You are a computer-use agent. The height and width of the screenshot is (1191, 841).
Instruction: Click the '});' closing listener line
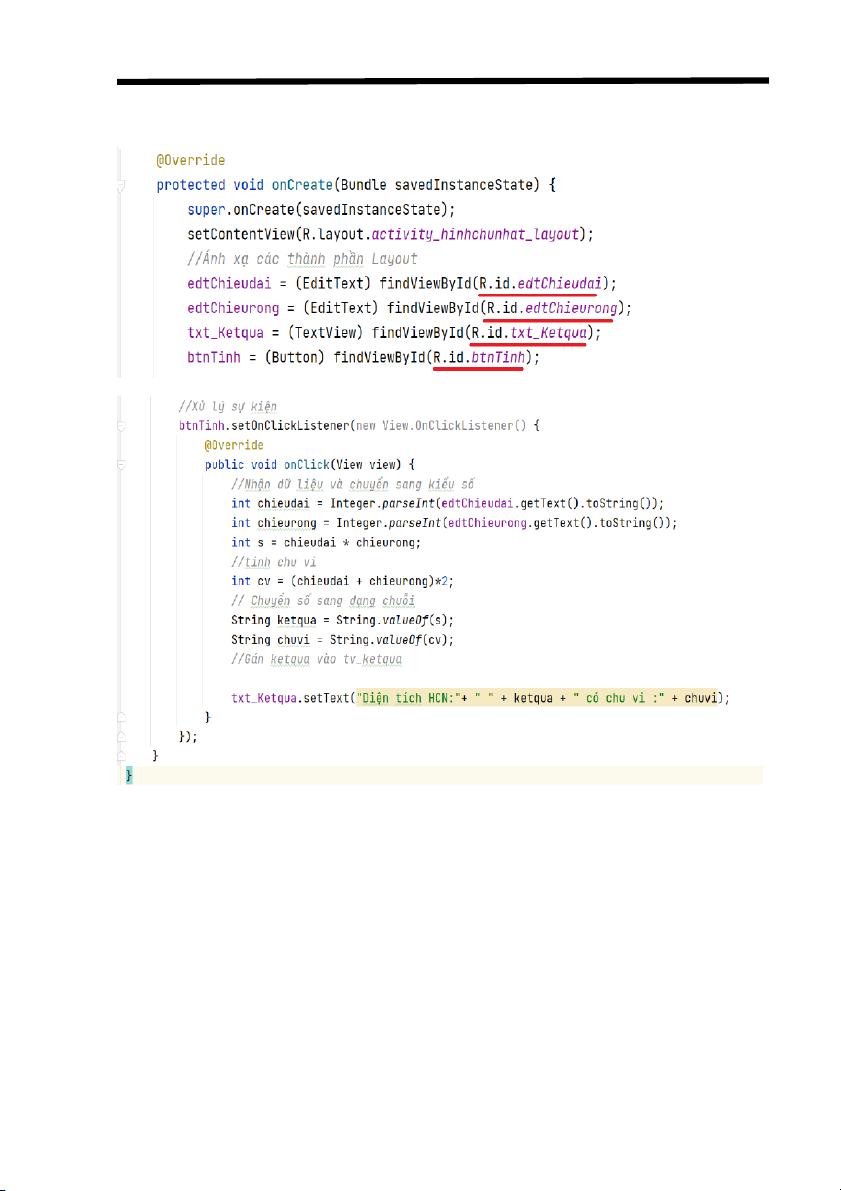pyautogui.click(x=188, y=737)
